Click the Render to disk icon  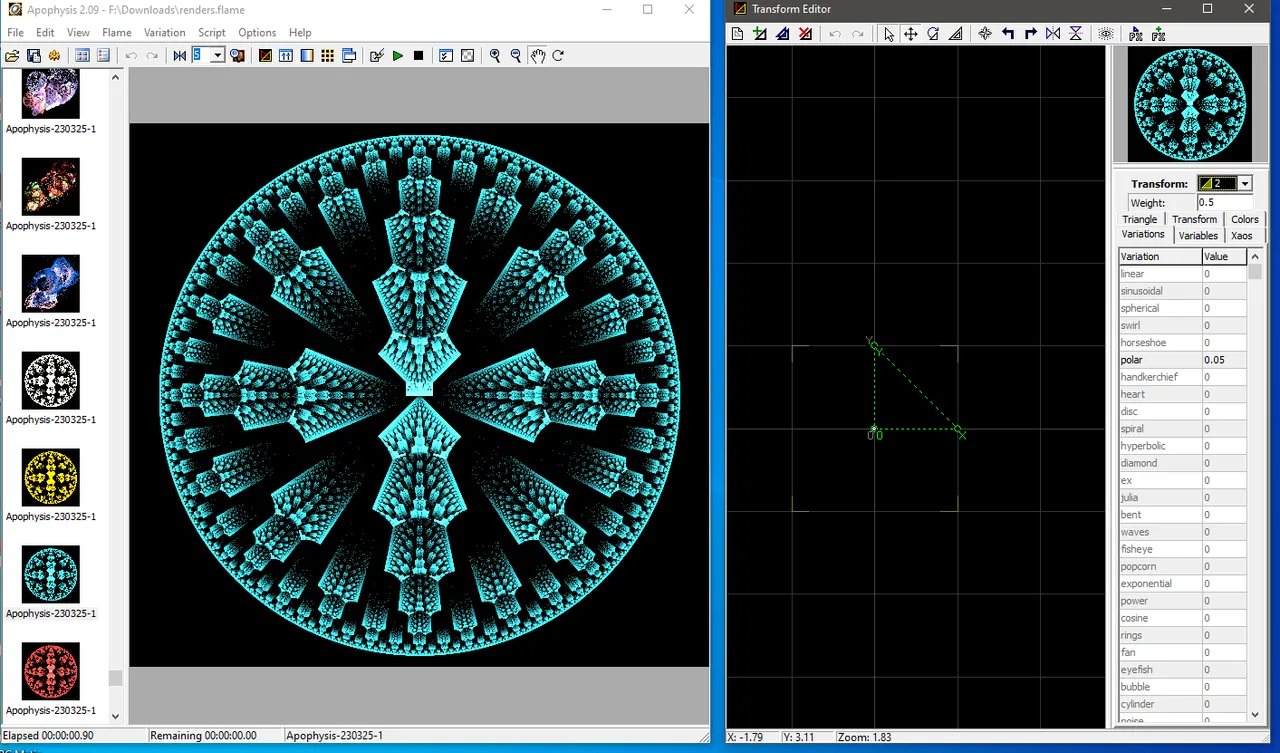[x=54, y=56]
